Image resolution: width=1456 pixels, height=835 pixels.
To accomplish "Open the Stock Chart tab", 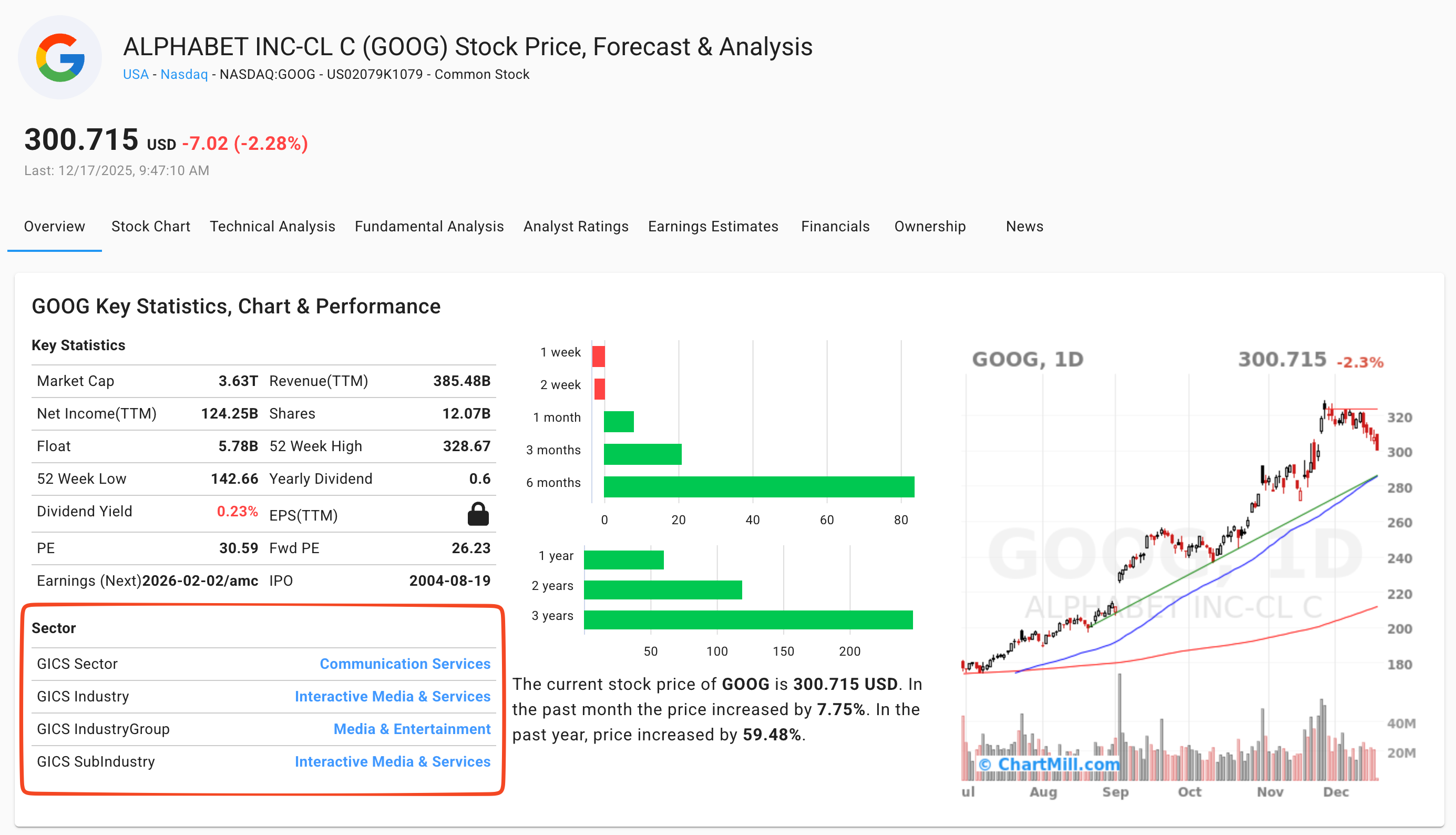I will coord(151,227).
